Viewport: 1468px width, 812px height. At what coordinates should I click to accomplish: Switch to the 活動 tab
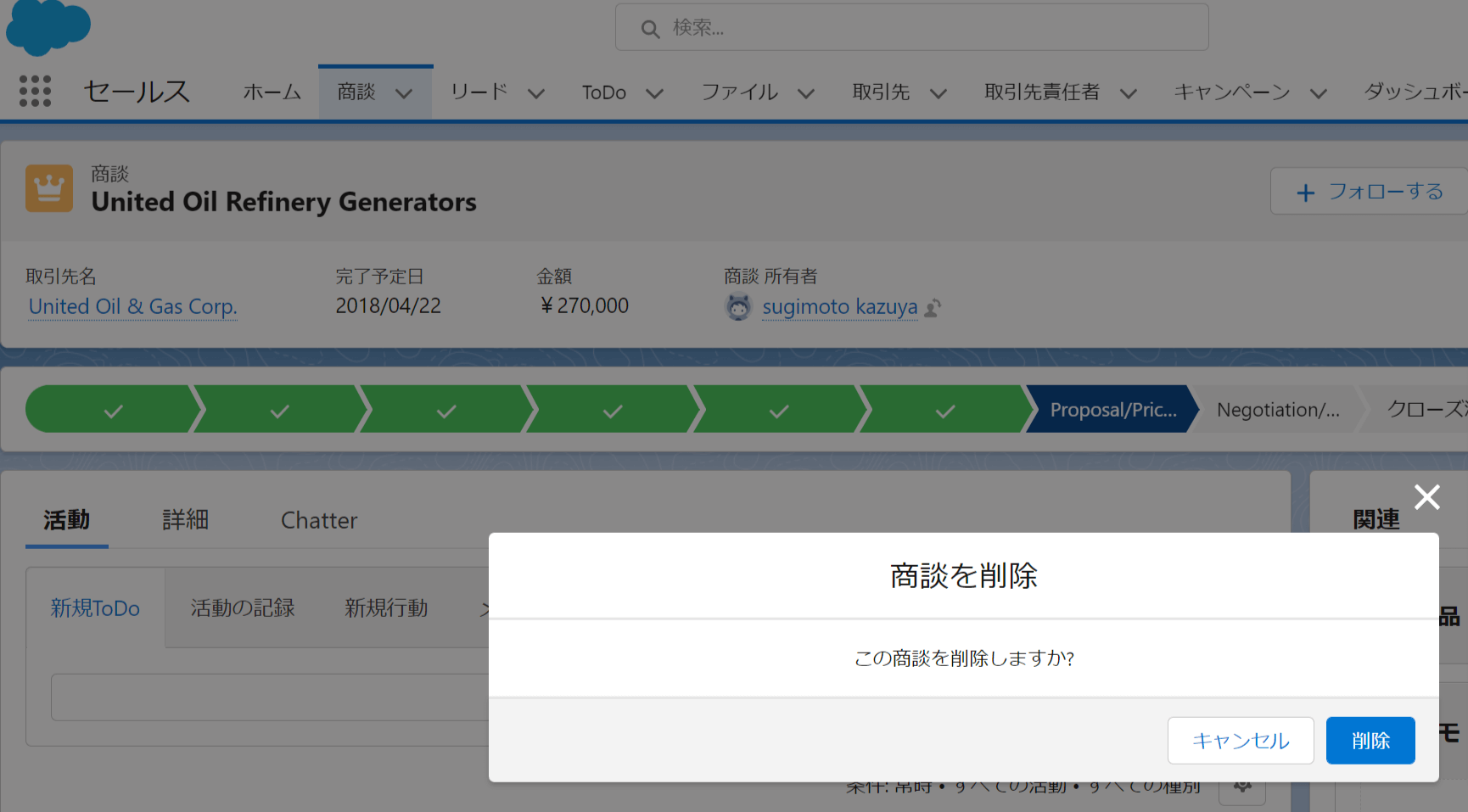pyautogui.click(x=67, y=520)
